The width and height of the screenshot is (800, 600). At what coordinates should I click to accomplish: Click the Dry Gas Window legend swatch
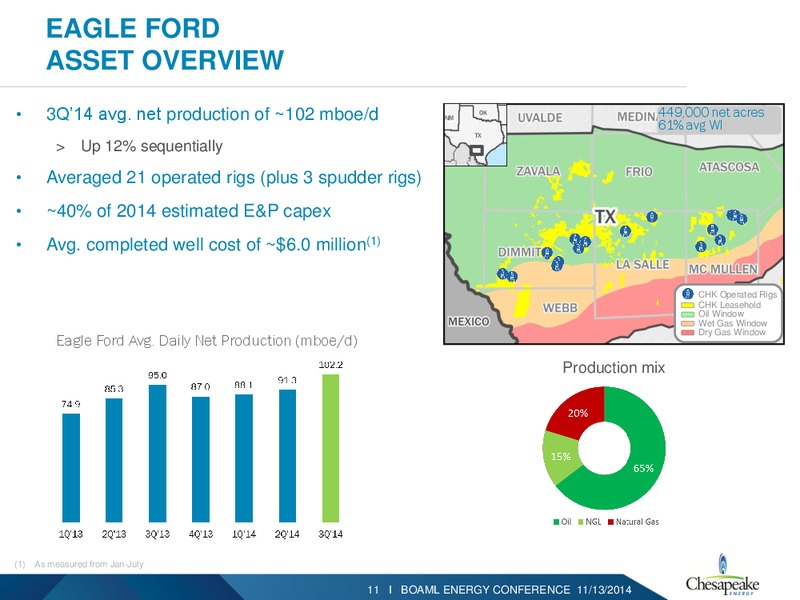pyautogui.click(x=688, y=333)
